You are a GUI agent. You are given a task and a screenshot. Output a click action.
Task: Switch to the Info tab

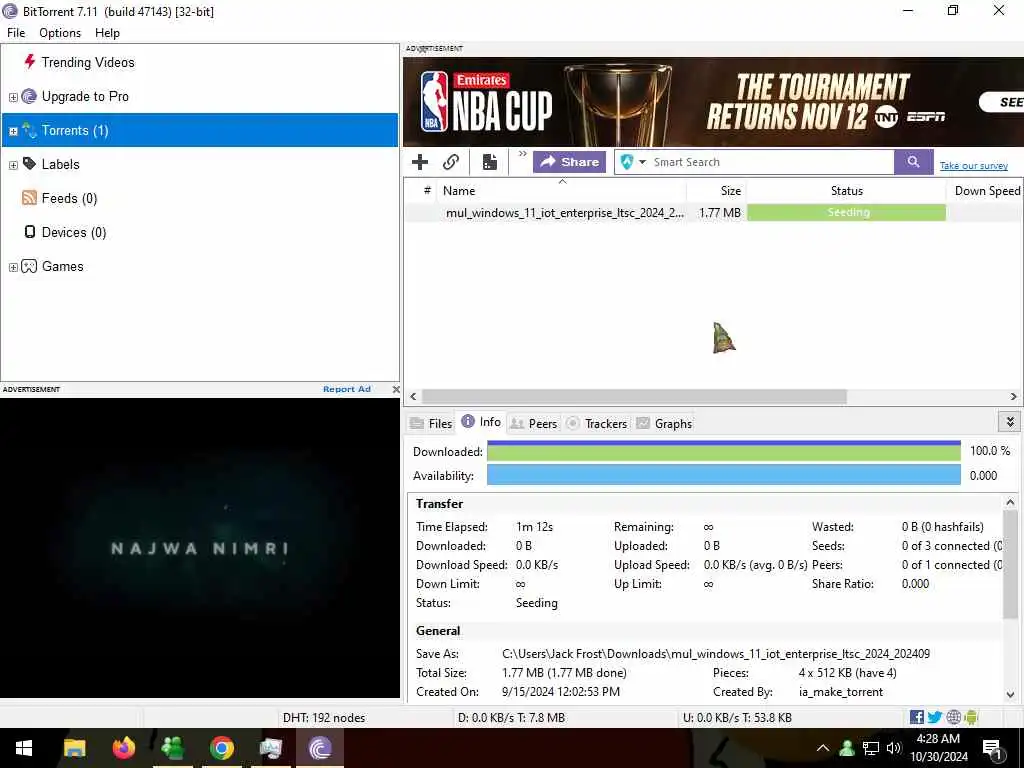tap(481, 422)
